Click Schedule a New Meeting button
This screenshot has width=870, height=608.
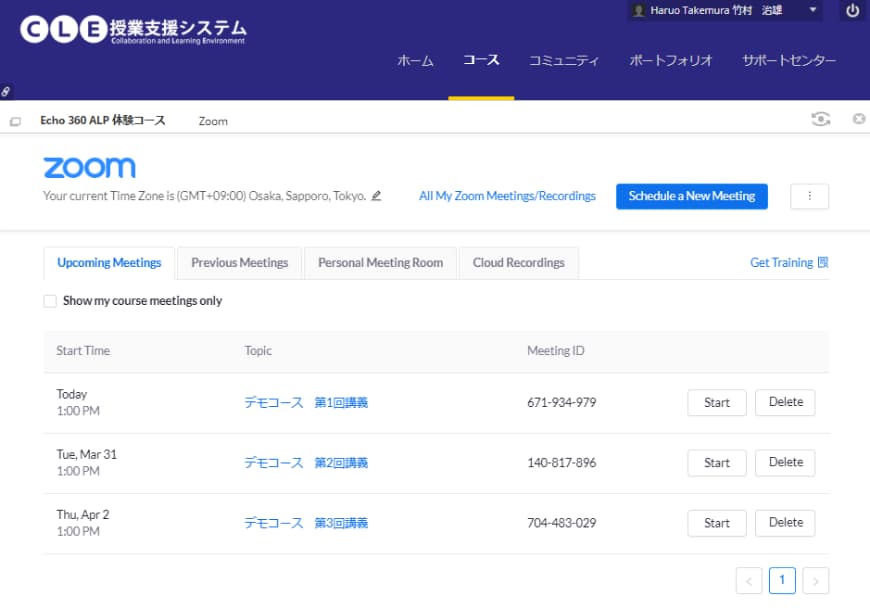(692, 196)
